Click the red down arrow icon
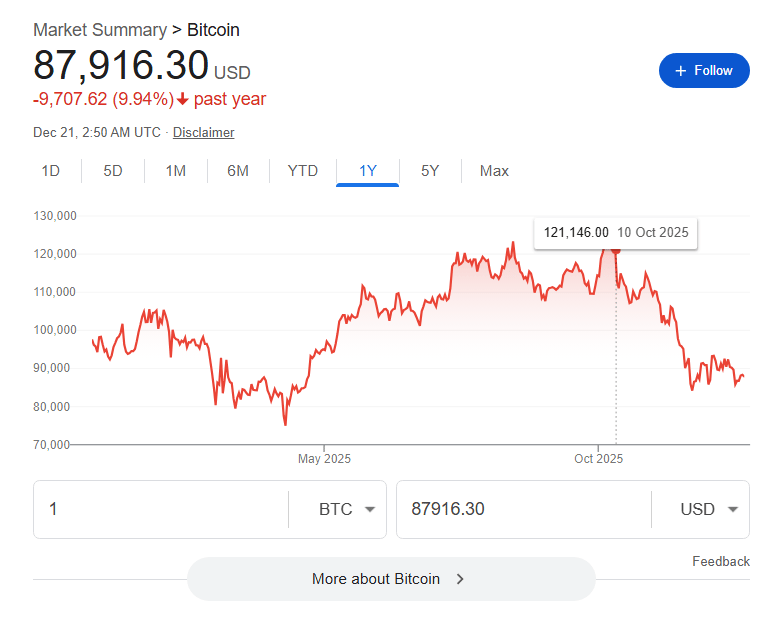The height and width of the screenshot is (630, 779). [x=183, y=99]
